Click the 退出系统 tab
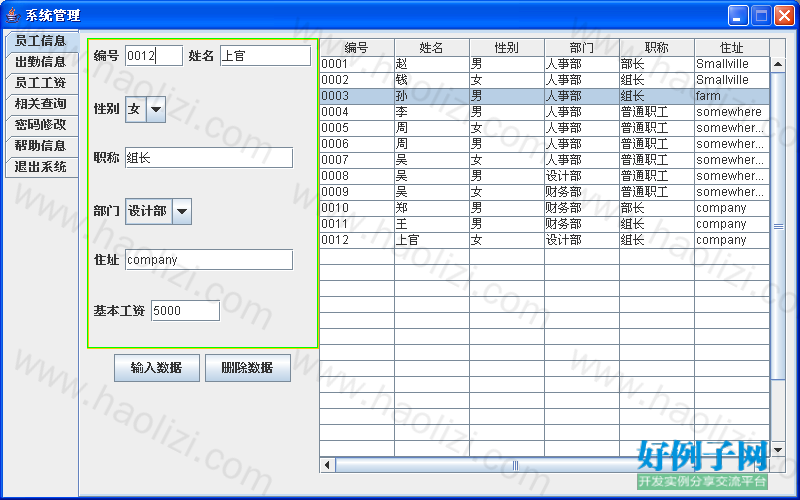This screenshot has height=500, width=800. [x=41, y=167]
